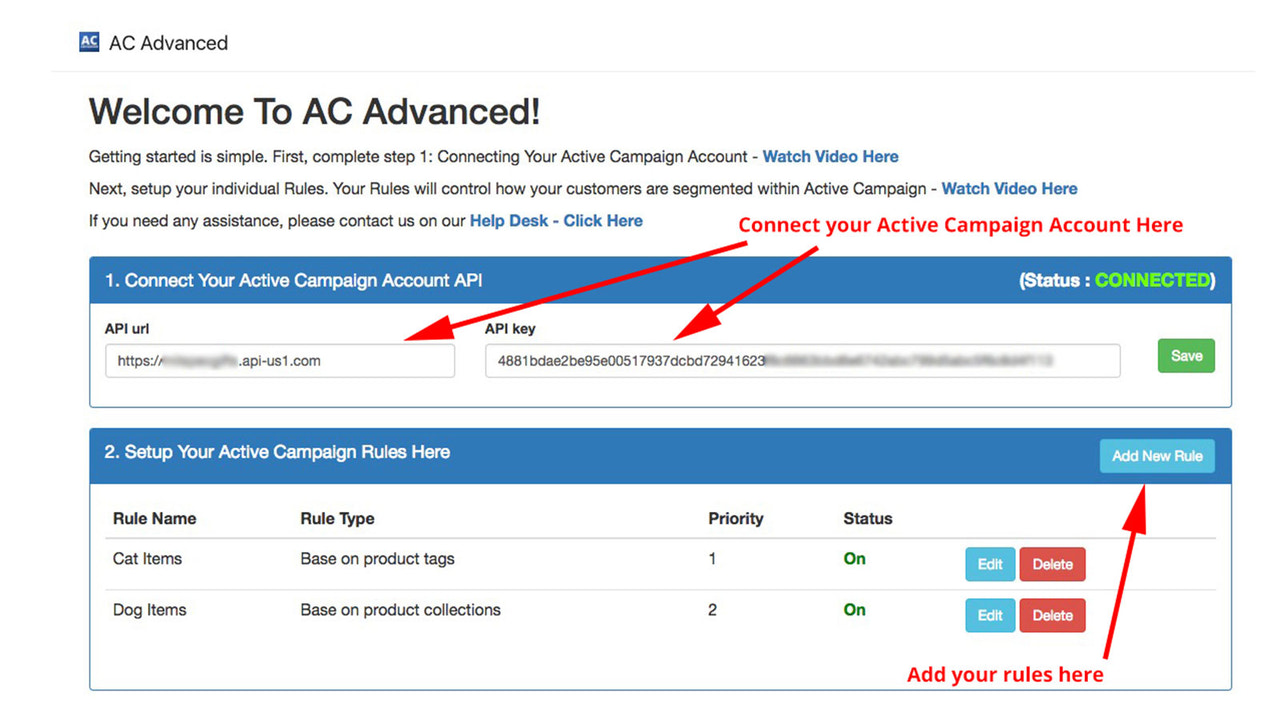Click the AC Advanced header title

point(168,43)
